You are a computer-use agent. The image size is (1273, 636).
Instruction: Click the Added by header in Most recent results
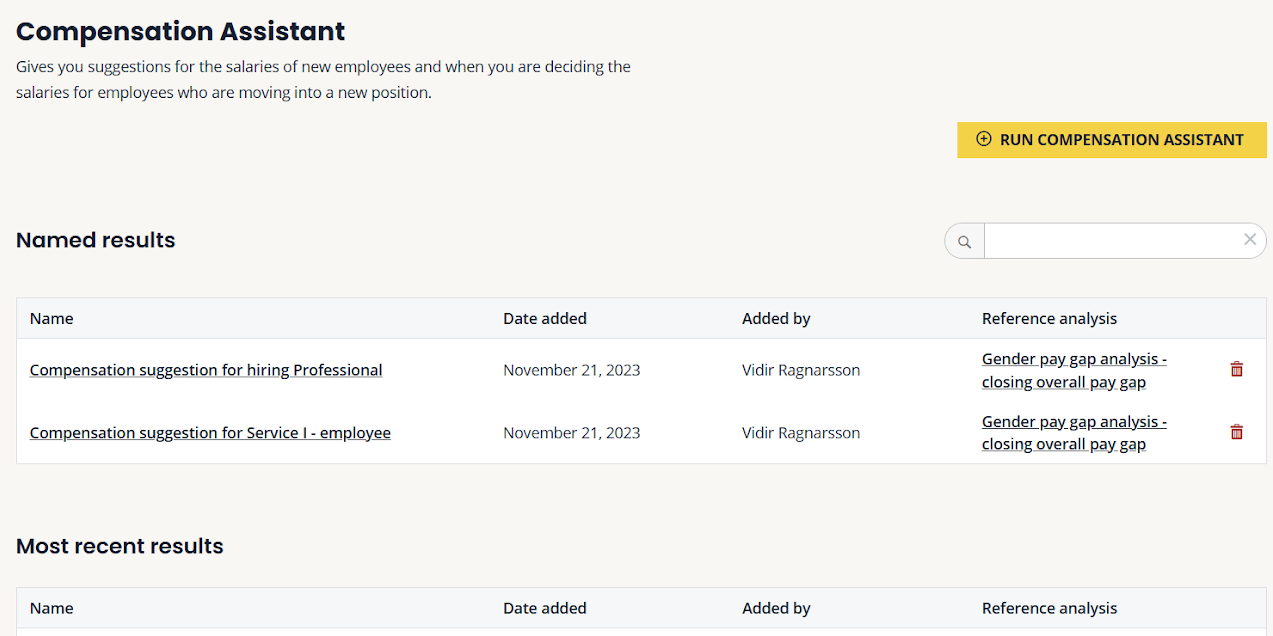776,608
